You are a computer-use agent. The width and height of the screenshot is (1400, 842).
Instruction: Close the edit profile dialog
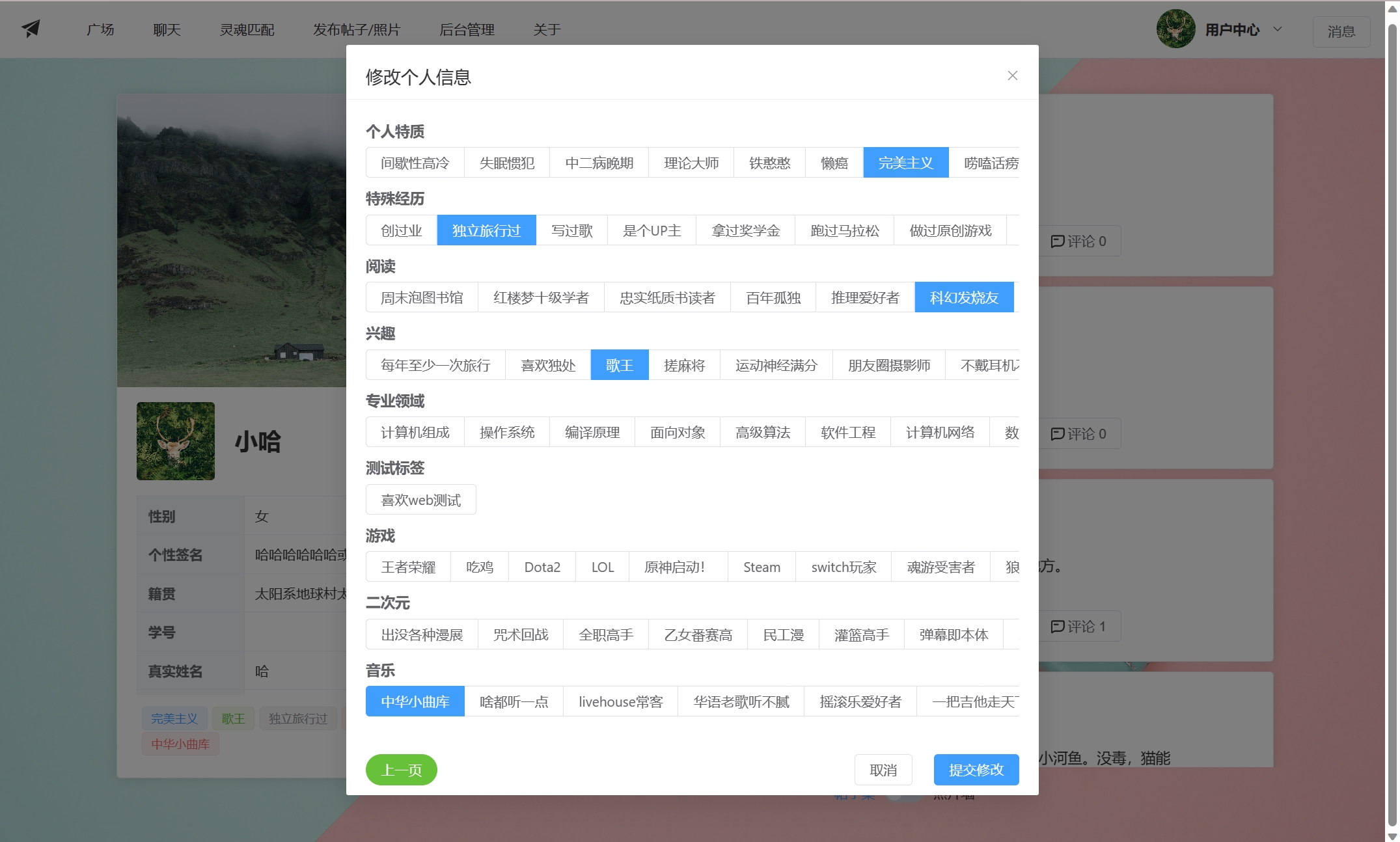click(x=1012, y=75)
